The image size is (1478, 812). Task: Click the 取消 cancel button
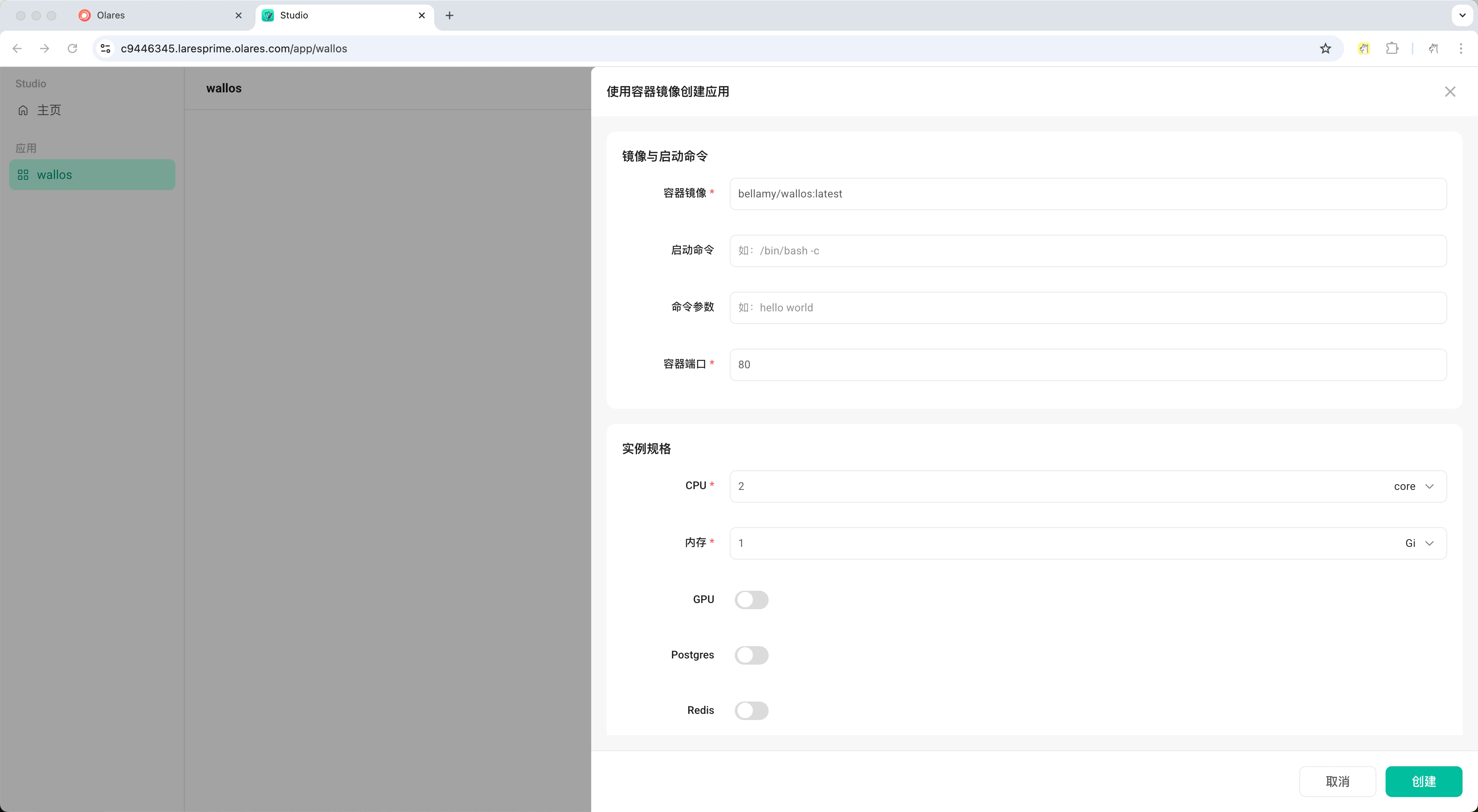[1338, 782]
